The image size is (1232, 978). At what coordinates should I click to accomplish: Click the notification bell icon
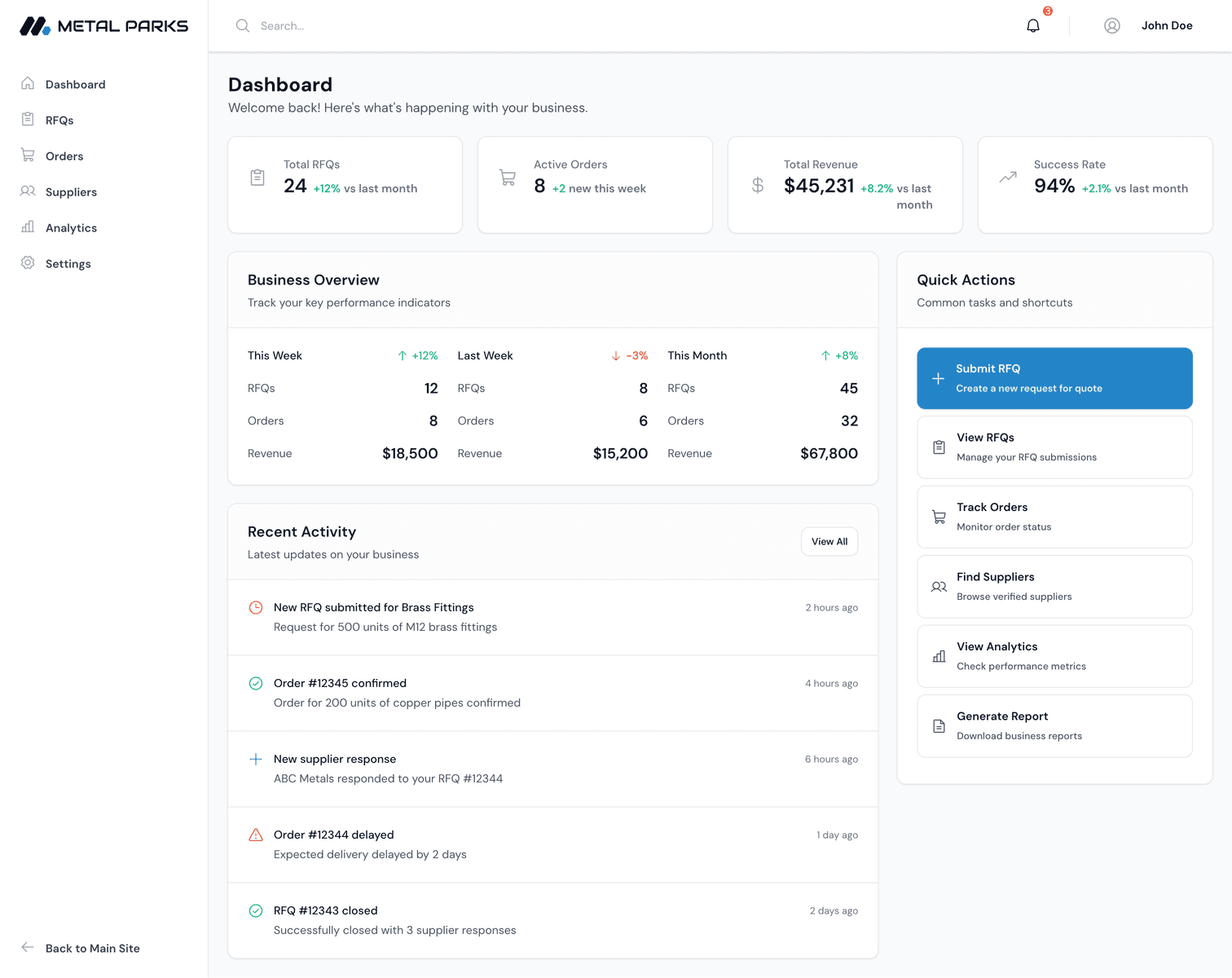point(1032,25)
